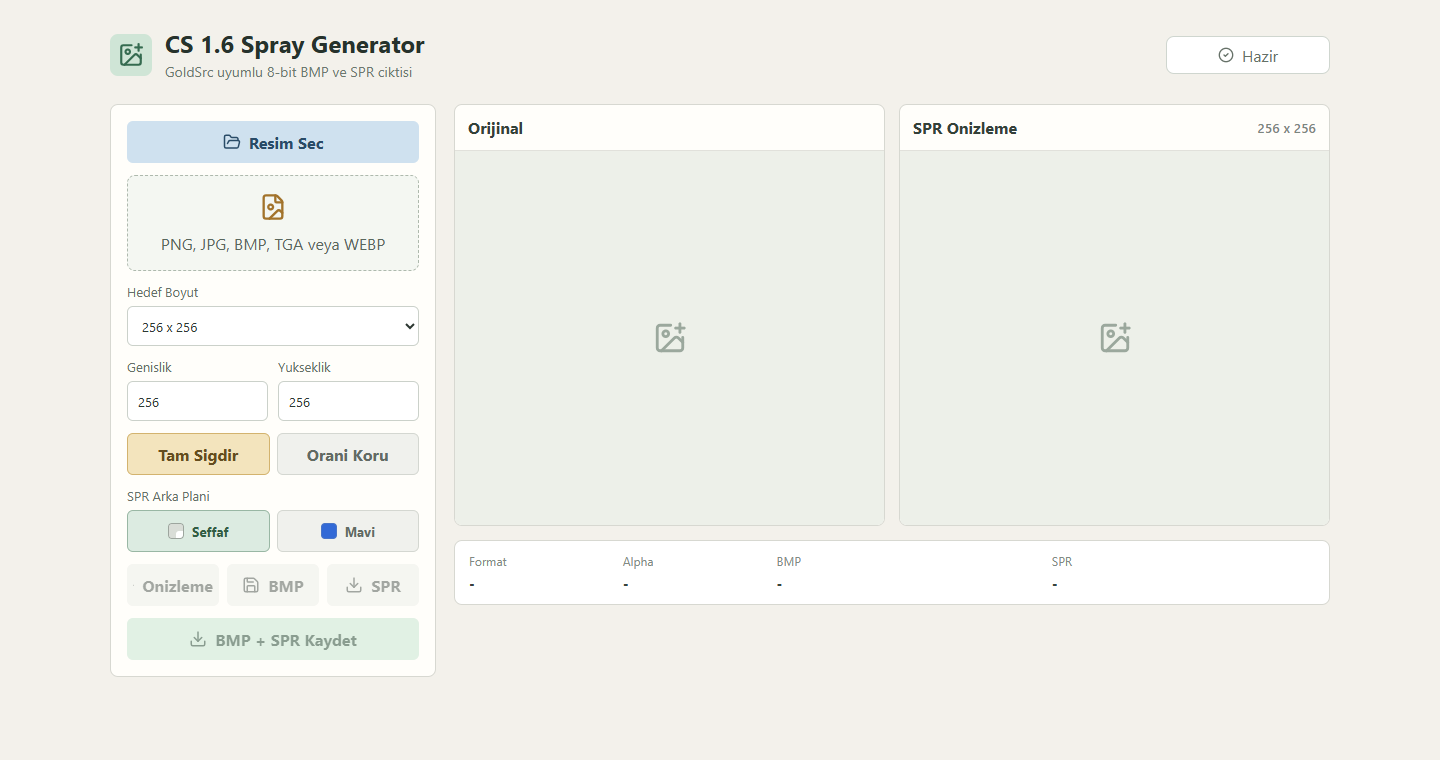Choose Mavi background option

[348, 531]
